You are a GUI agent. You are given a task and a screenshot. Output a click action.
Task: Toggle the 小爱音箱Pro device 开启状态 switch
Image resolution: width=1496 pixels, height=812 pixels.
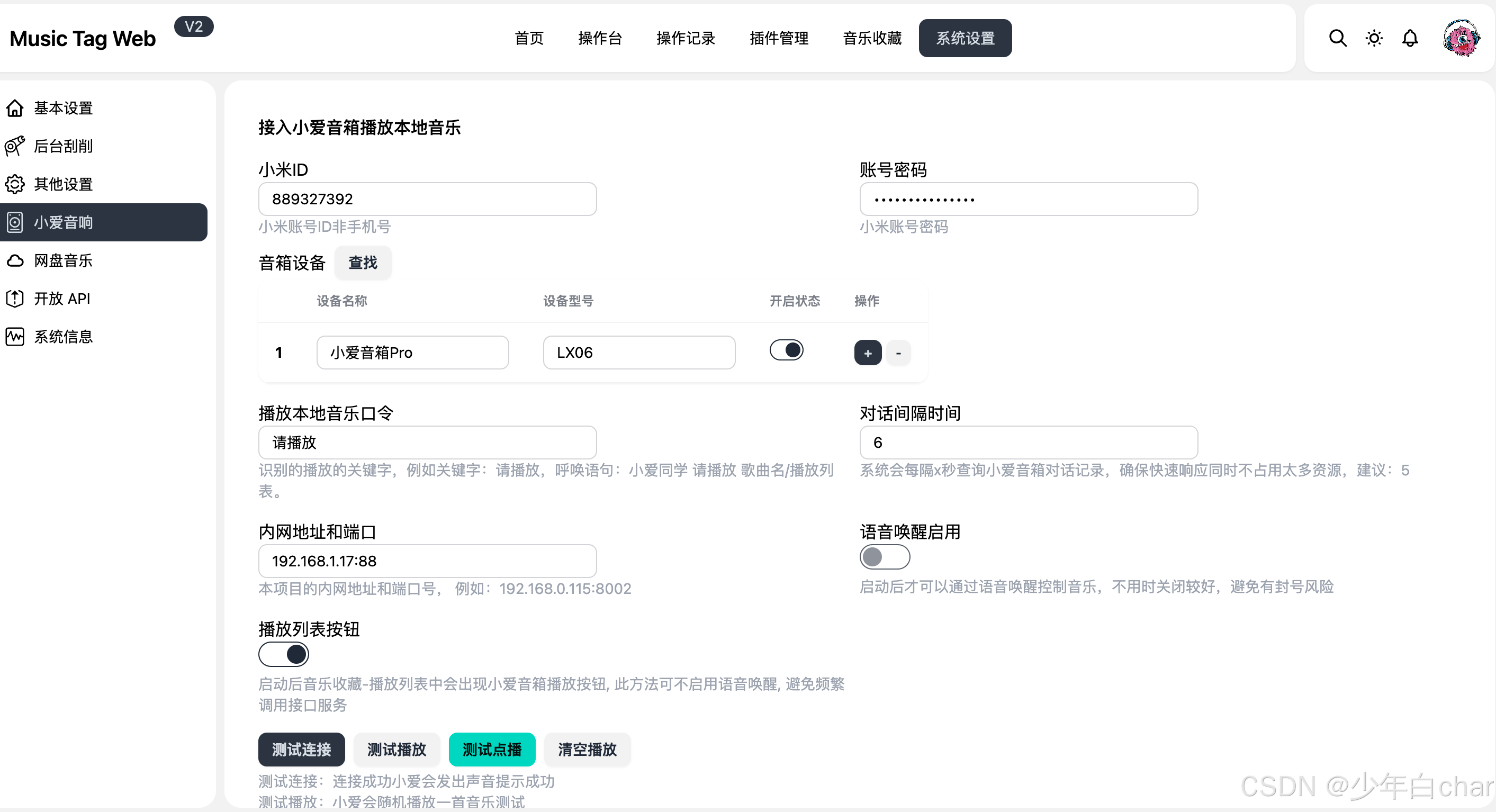click(x=786, y=350)
